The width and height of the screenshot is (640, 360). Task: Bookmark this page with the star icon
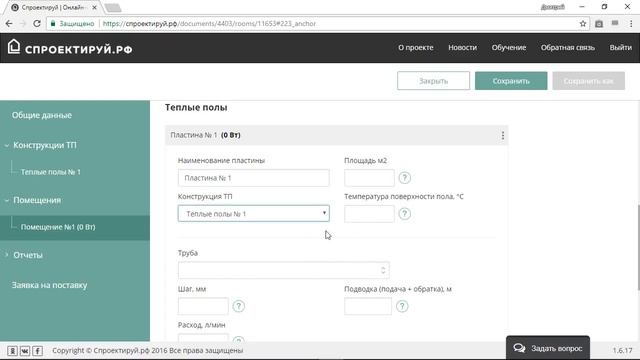pos(583,24)
